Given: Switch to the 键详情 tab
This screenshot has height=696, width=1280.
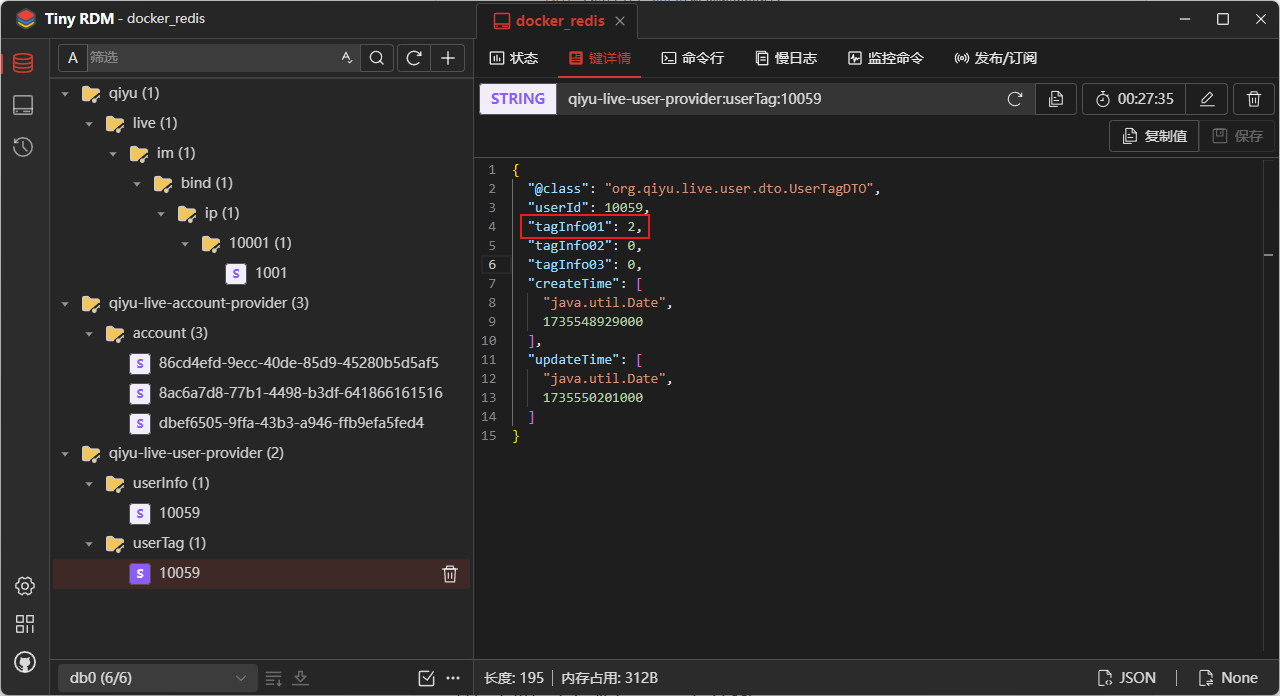Looking at the screenshot, I should (x=600, y=58).
